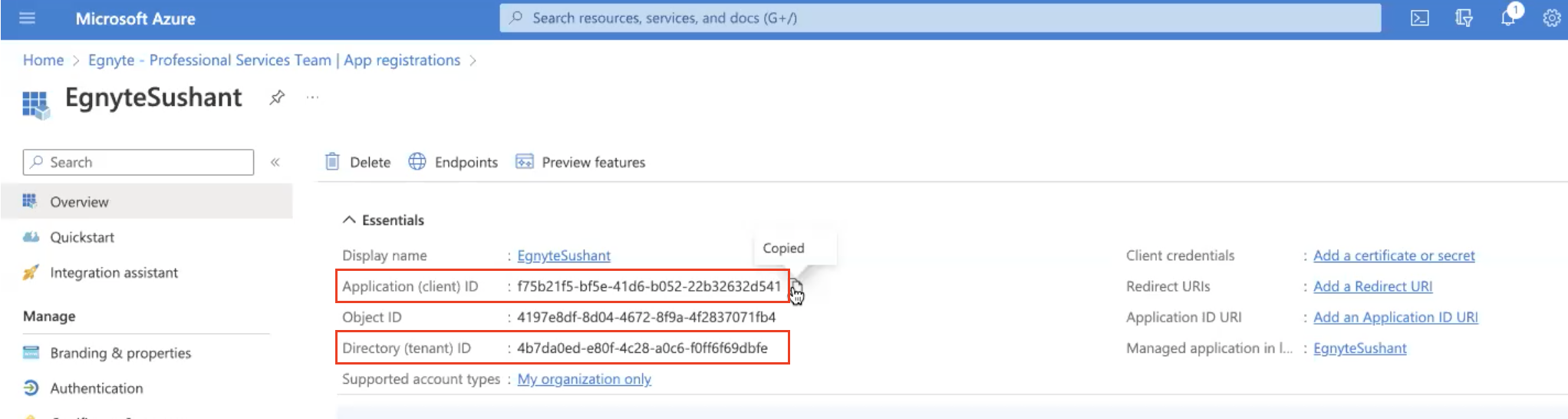Click the Microsoft Azure logo text
The height and width of the screenshot is (419, 1568).
[x=135, y=18]
